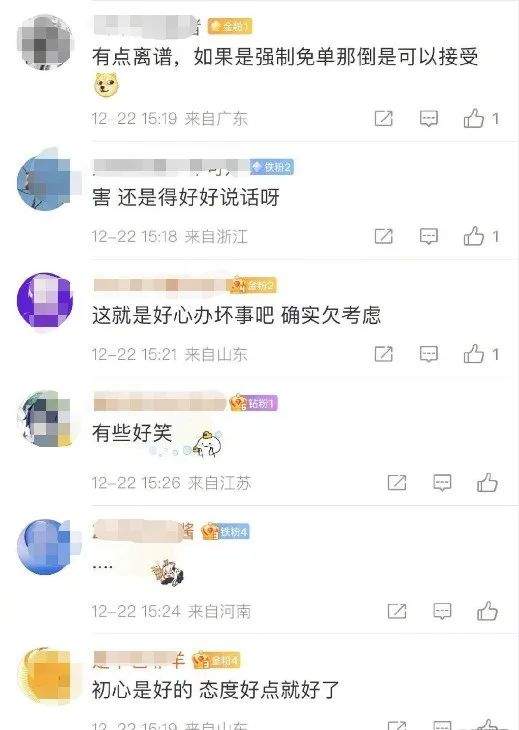Repost the comment from 广东

(x=384, y=118)
